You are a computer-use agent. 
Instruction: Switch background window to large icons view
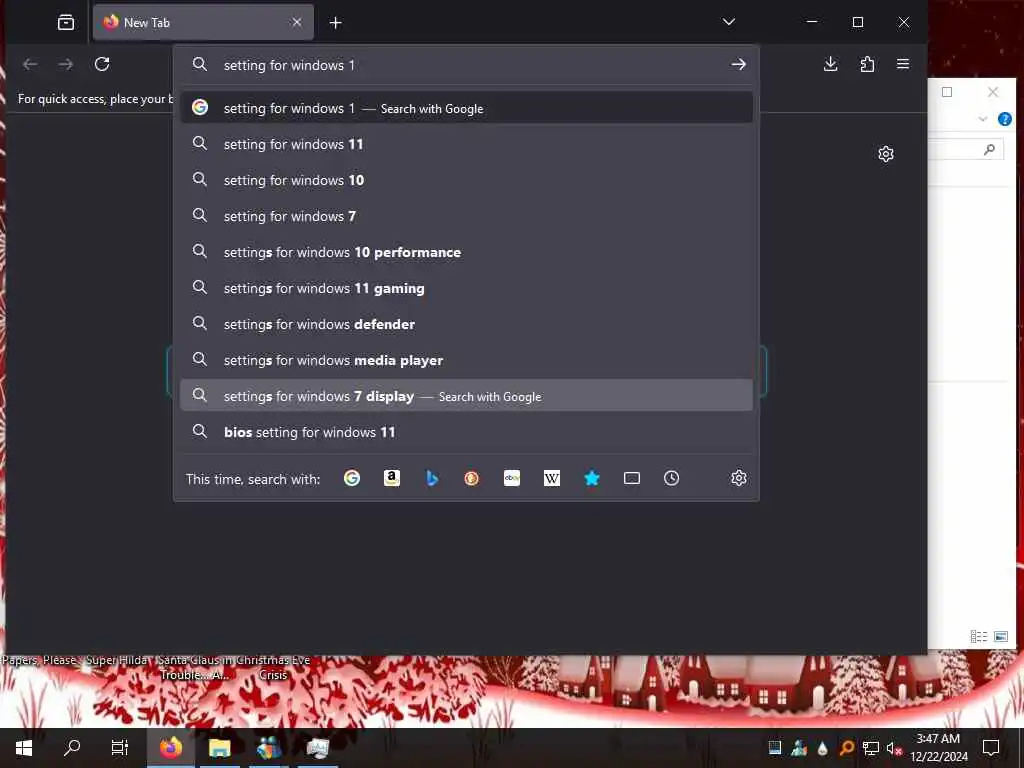point(1000,636)
